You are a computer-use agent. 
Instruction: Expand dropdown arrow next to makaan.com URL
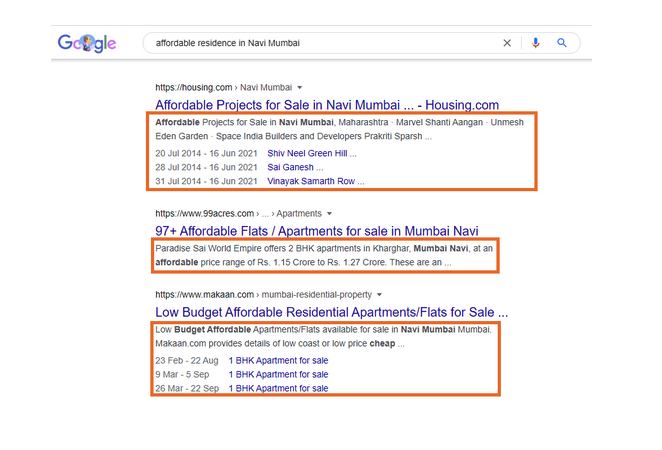[381, 295]
